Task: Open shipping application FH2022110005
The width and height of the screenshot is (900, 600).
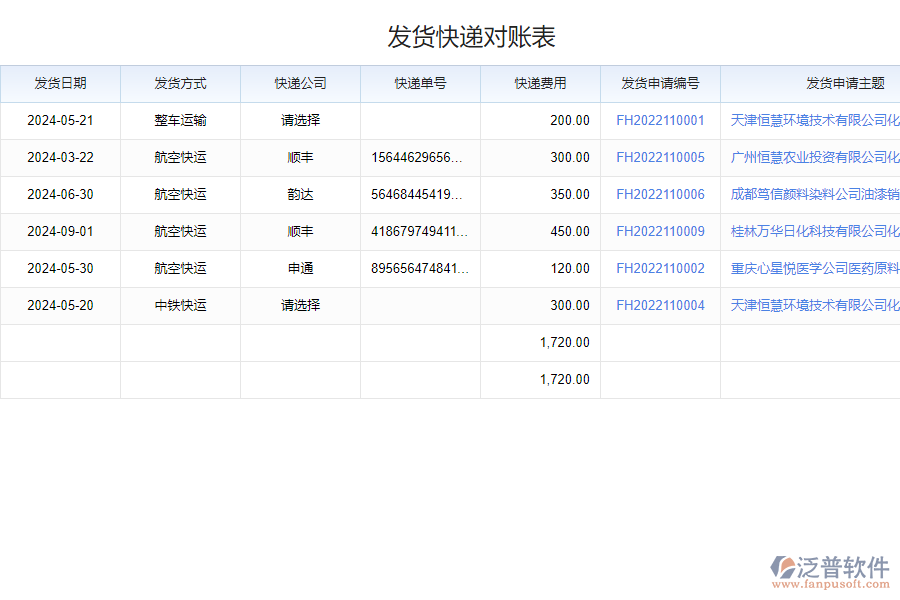Action: [x=661, y=157]
